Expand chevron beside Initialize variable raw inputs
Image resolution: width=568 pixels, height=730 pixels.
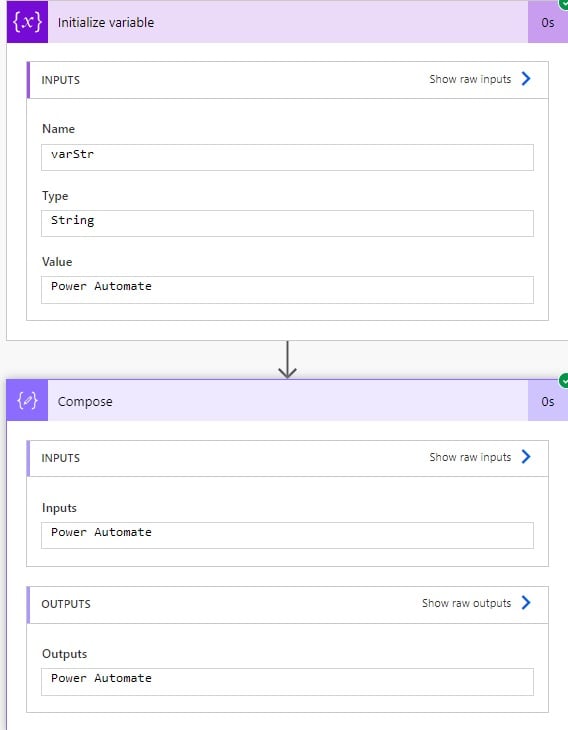point(526,79)
